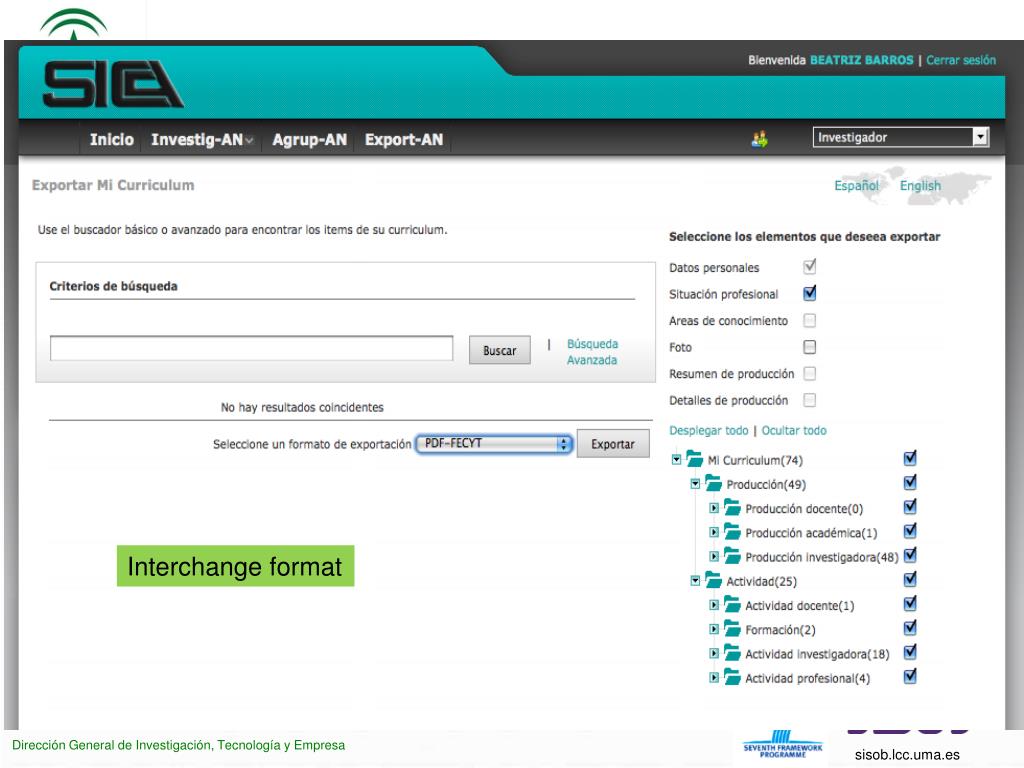Click the Mi Curriculum folder icon
Image resolution: width=1024 pixels, height=768 pixels.
(x=695, y=459)
